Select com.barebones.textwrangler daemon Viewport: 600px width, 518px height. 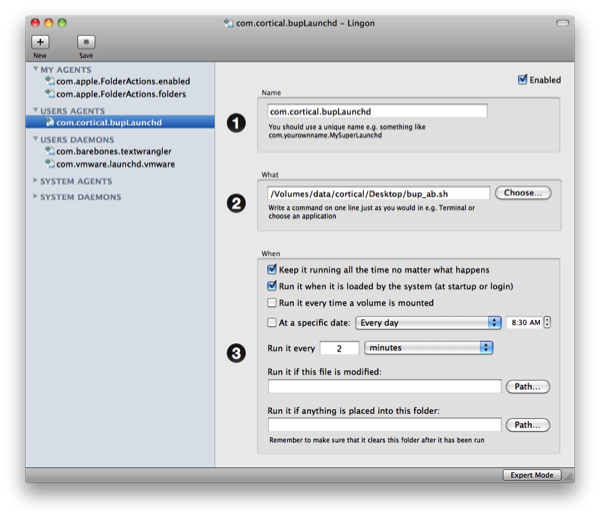pos(114,151)
